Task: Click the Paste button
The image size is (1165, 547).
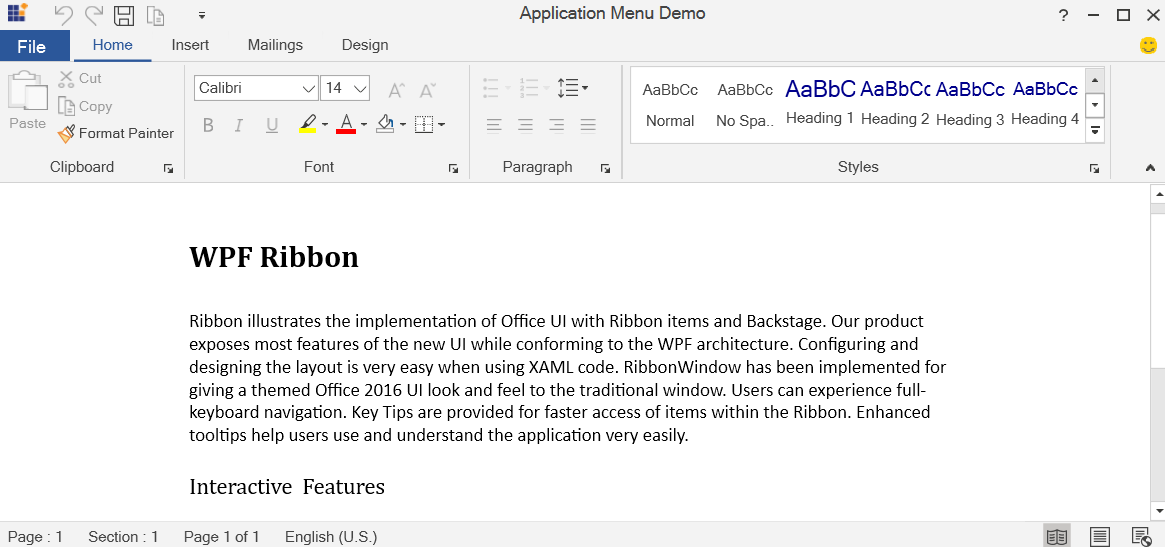Action: (27, 102)
